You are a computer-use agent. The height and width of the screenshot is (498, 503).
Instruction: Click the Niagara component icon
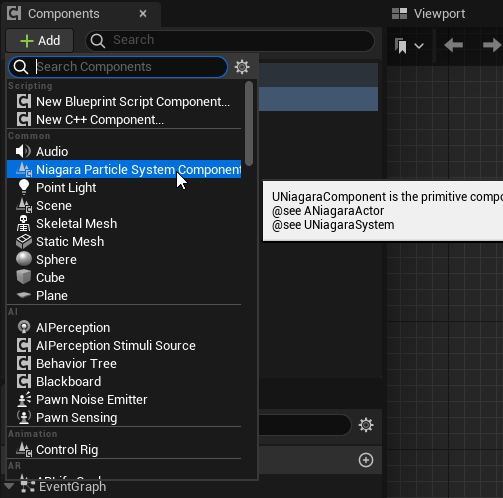point(24,169)
